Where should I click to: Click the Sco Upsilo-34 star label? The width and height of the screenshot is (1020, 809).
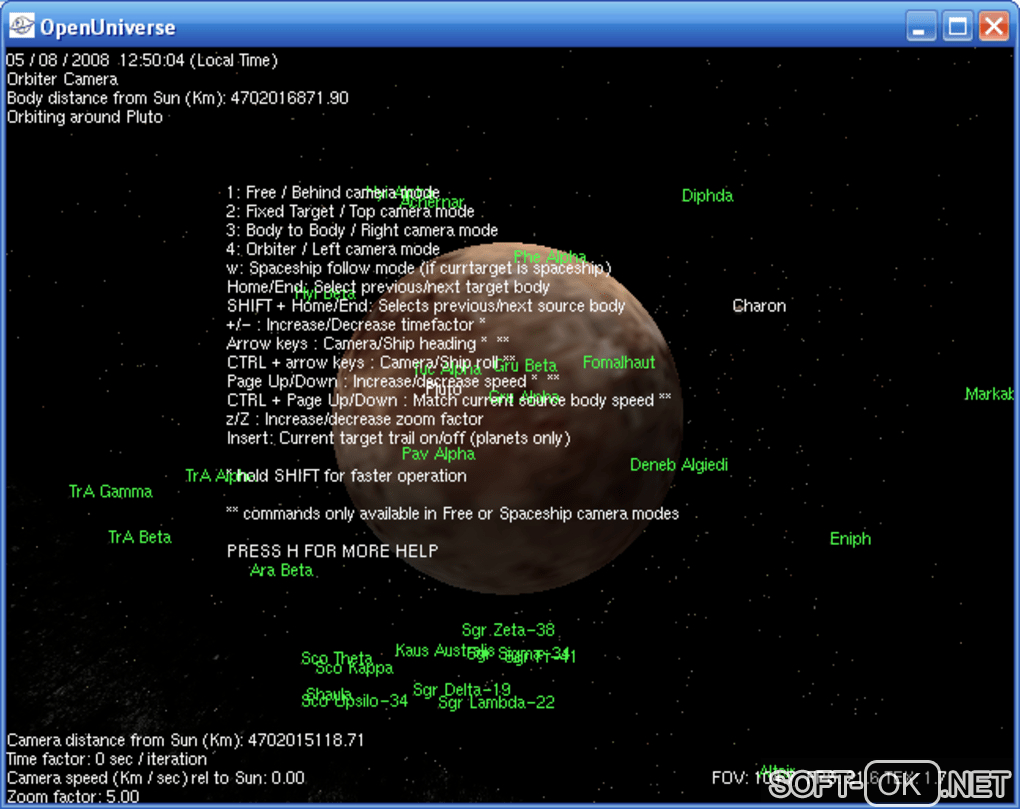355,701
